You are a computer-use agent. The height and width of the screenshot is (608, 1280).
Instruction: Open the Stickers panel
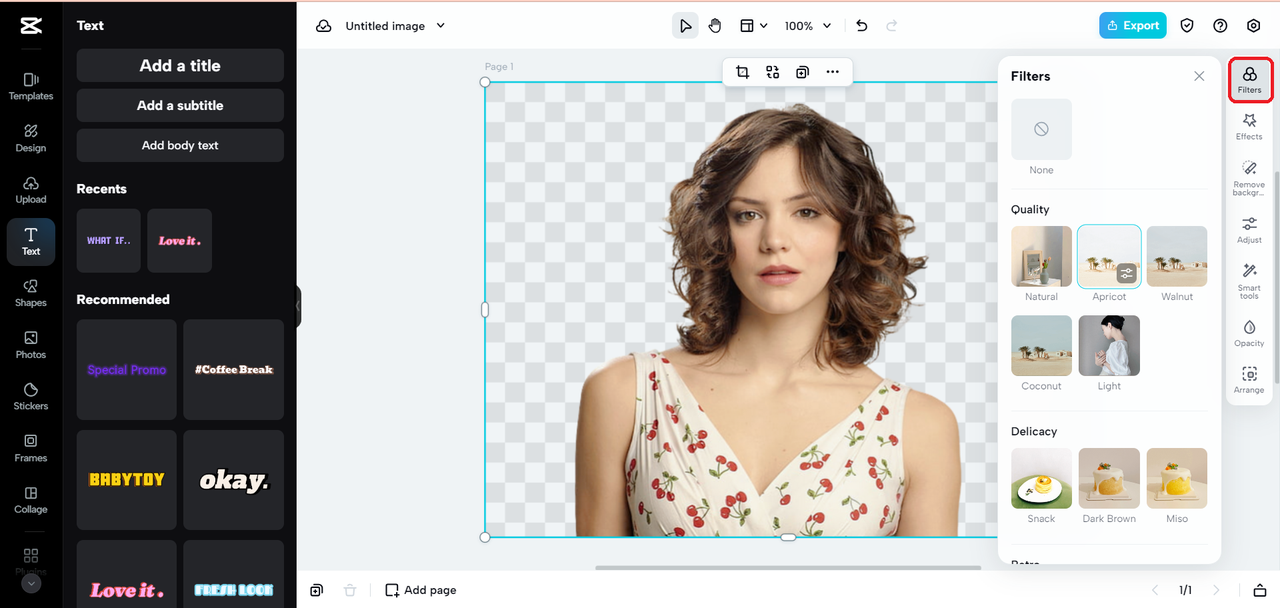coord(30,396)
